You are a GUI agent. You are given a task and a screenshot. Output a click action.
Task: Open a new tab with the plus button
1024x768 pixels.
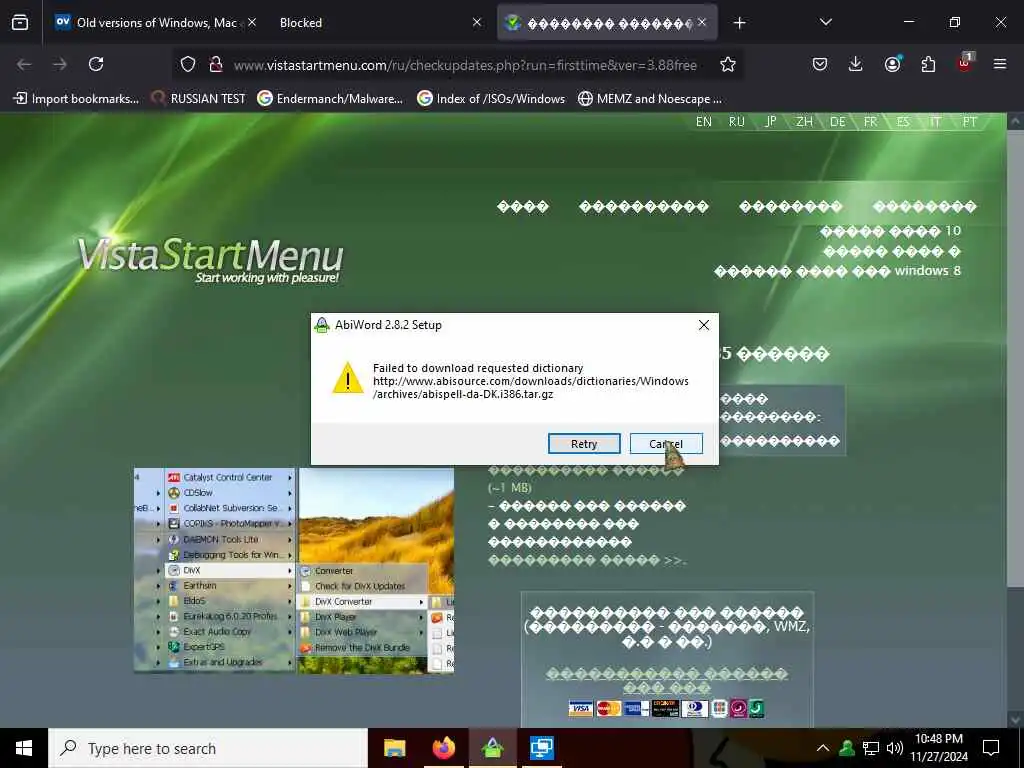point(739,23)
